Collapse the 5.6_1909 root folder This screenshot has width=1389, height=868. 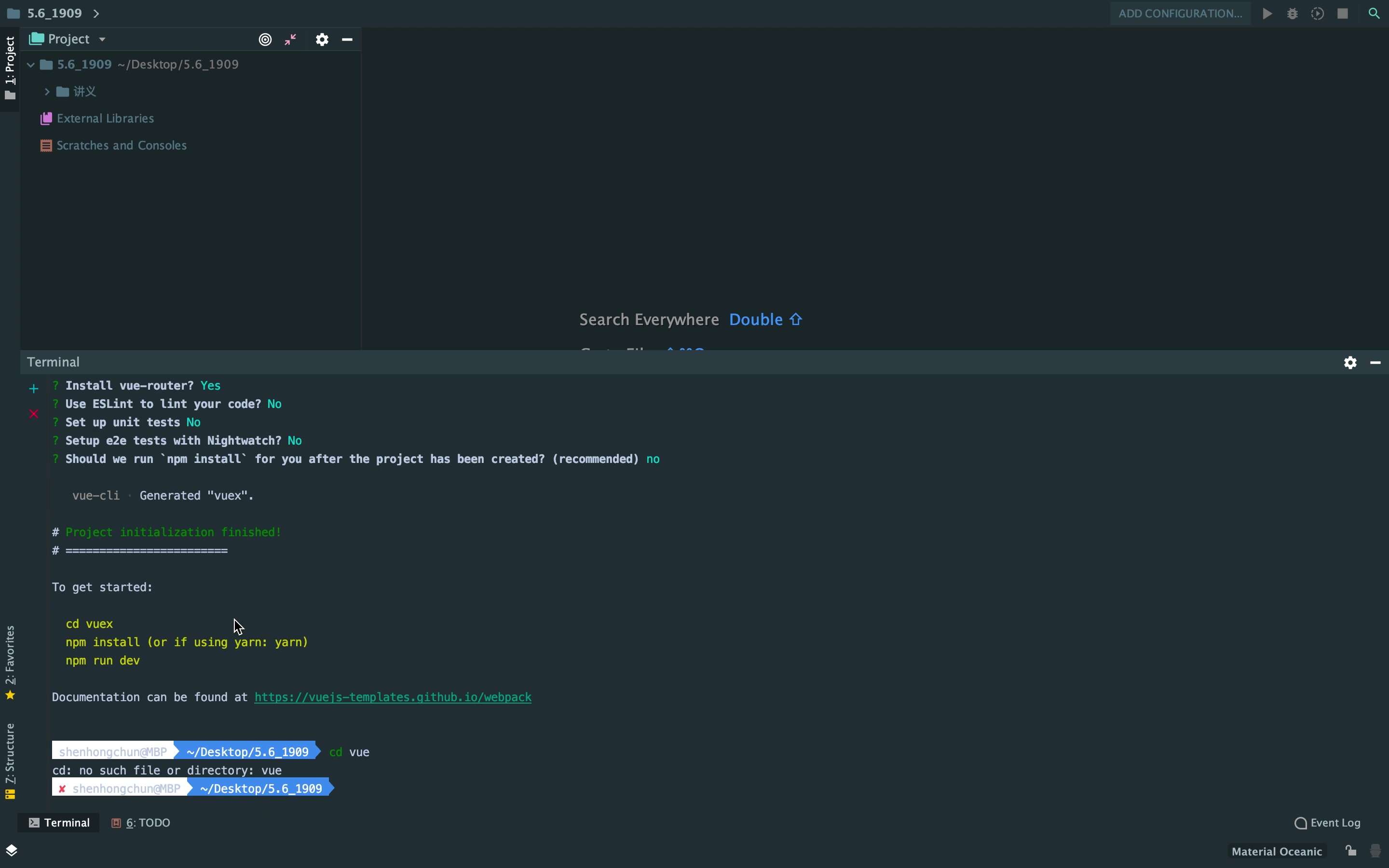(31, 65)
